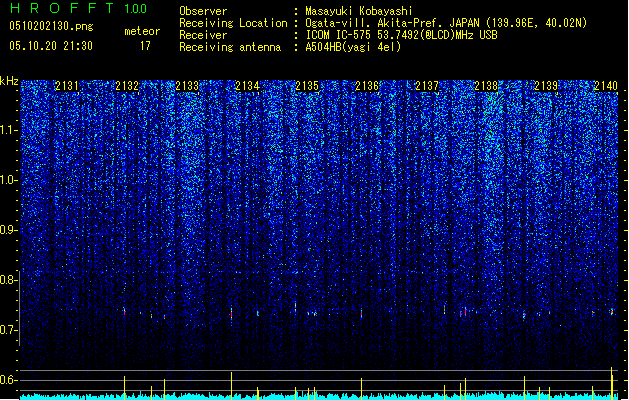Viewport: 629px width, 400px height.
Task: Click the 'Receiving antenna' label
Action: [230, 47]
